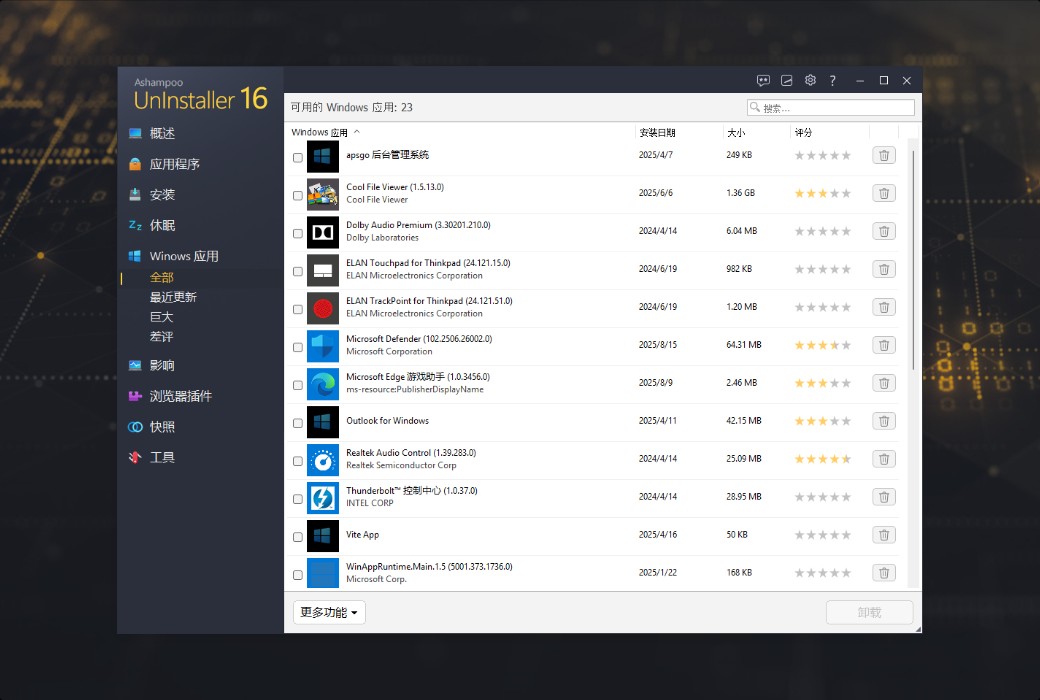The image size is (1040, 700).
Task: Click trash icon for Thunderbolt 控制中心
Action: tap(883, 496)
